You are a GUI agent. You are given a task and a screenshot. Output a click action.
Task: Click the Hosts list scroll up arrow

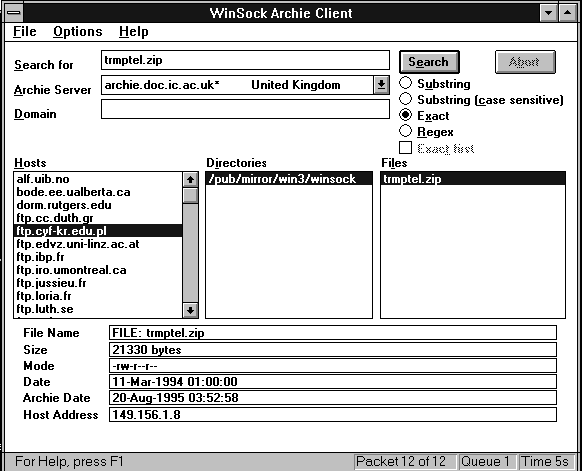click(x=190, y=180)
